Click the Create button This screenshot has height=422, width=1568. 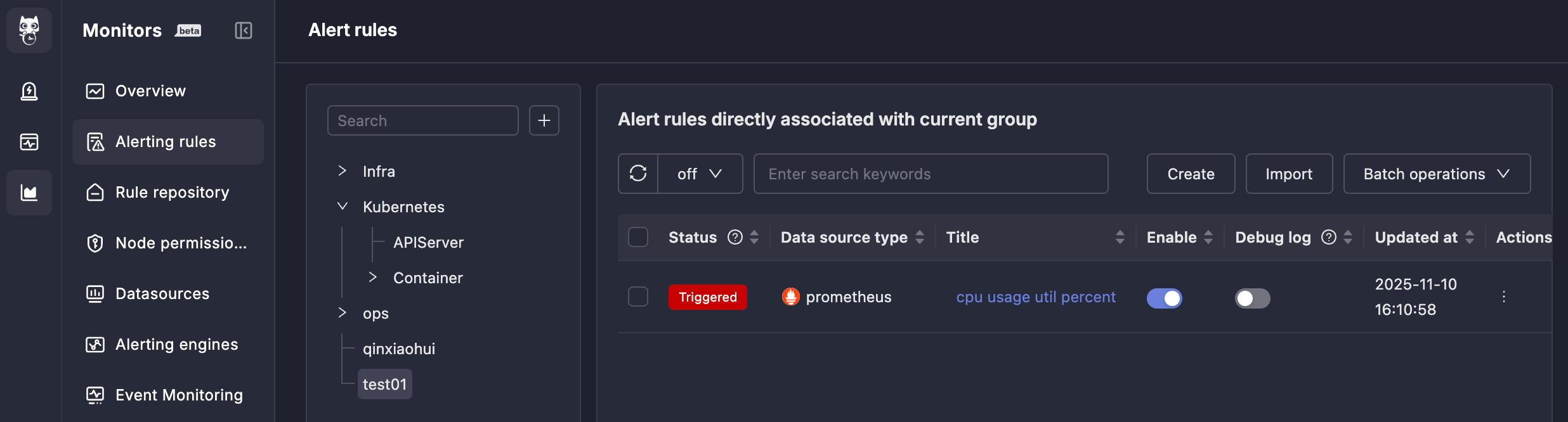pyautogui.click(x=1190, y=174)
